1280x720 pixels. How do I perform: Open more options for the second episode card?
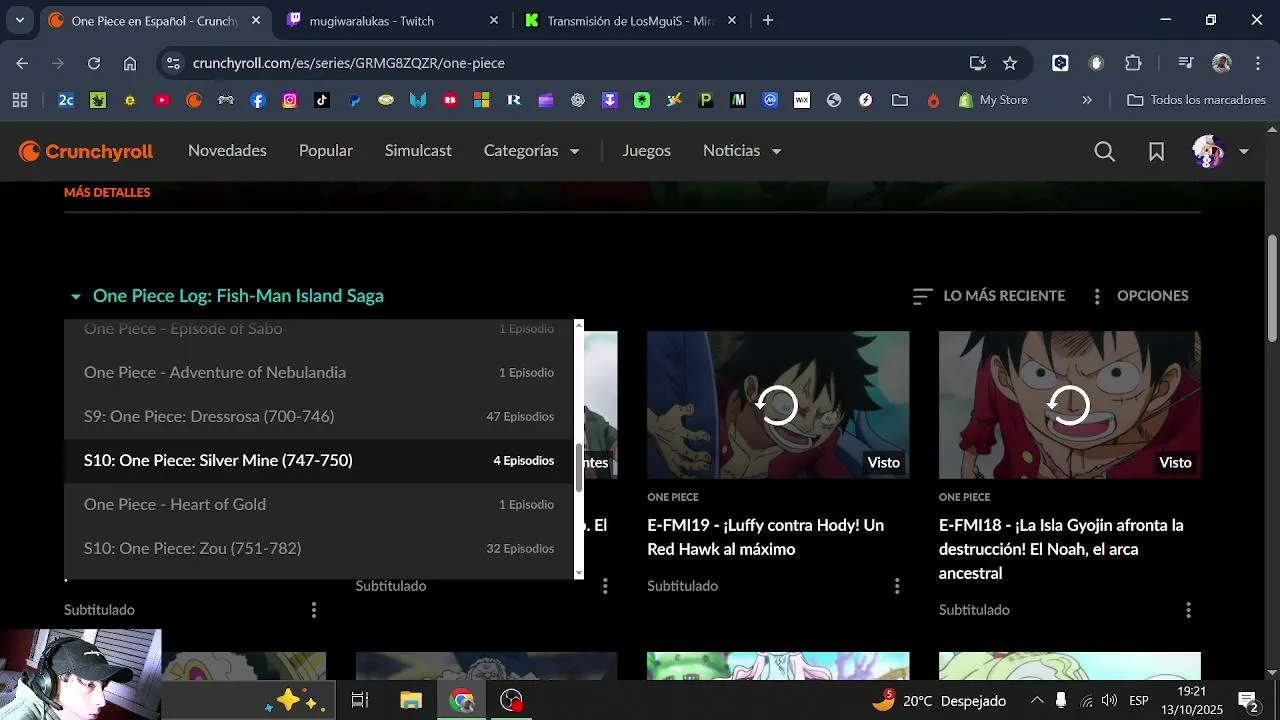(605, 586)
